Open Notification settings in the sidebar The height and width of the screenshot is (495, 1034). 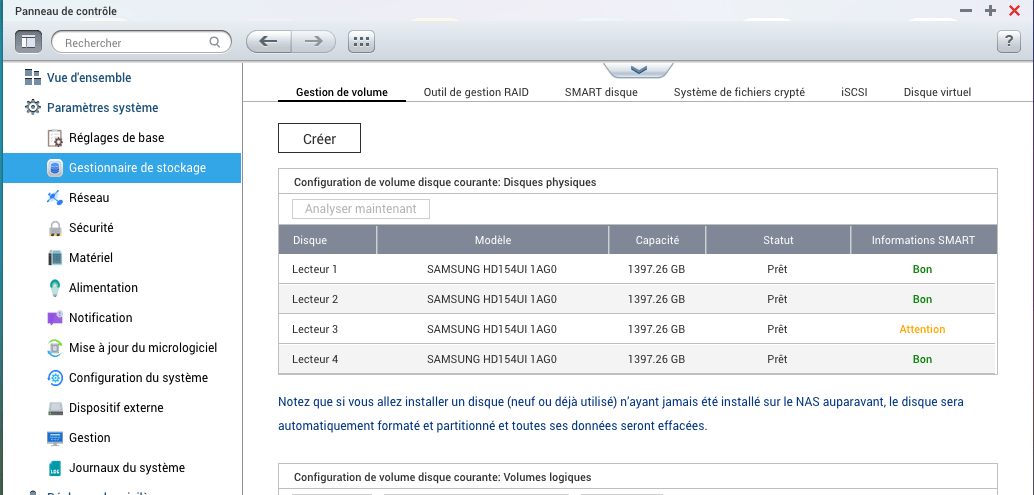point(101,318)
